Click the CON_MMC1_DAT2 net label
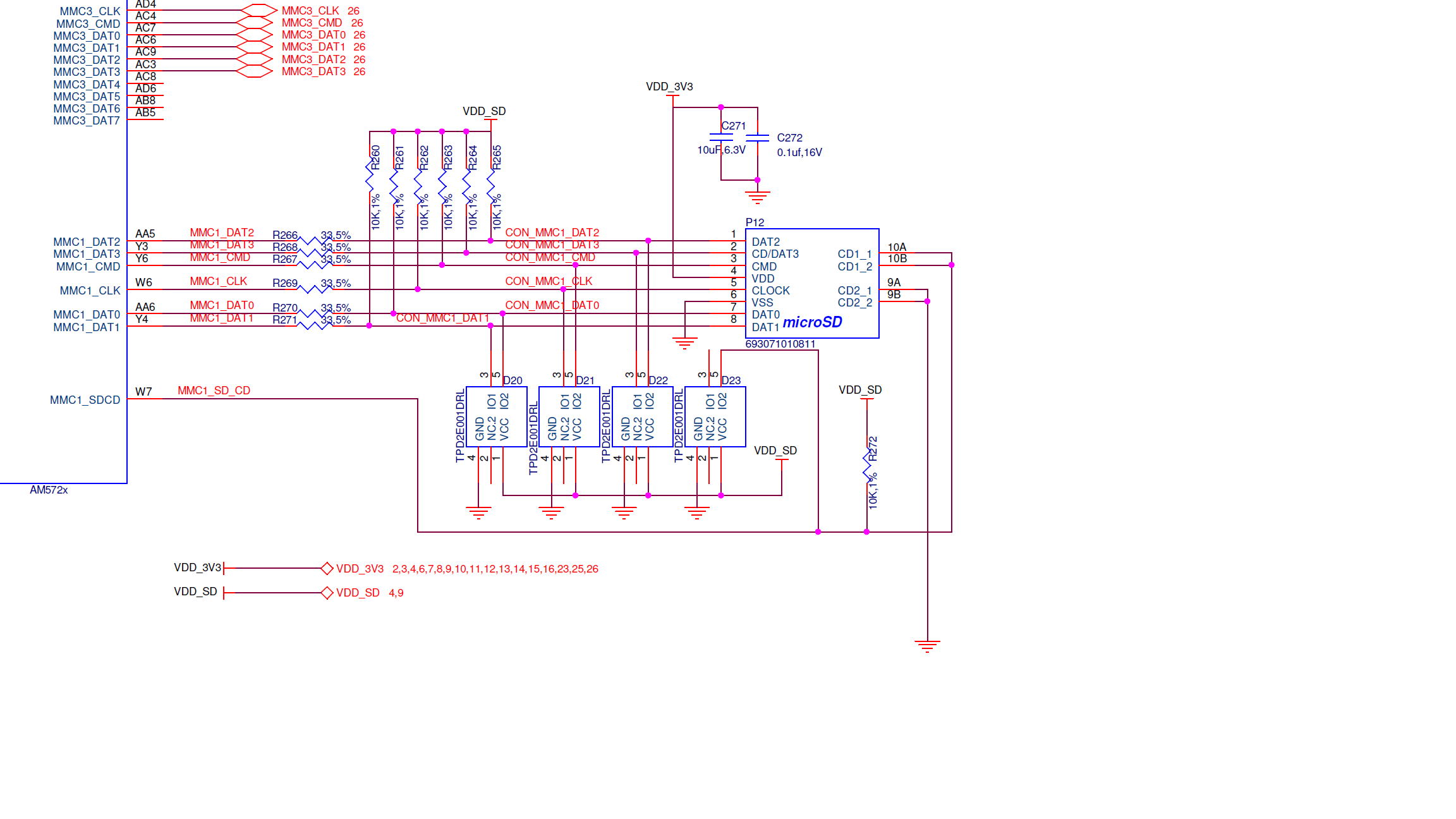The width and height of the screenshot is (1456, 819). pyautogui.click(x=552, y=233)
